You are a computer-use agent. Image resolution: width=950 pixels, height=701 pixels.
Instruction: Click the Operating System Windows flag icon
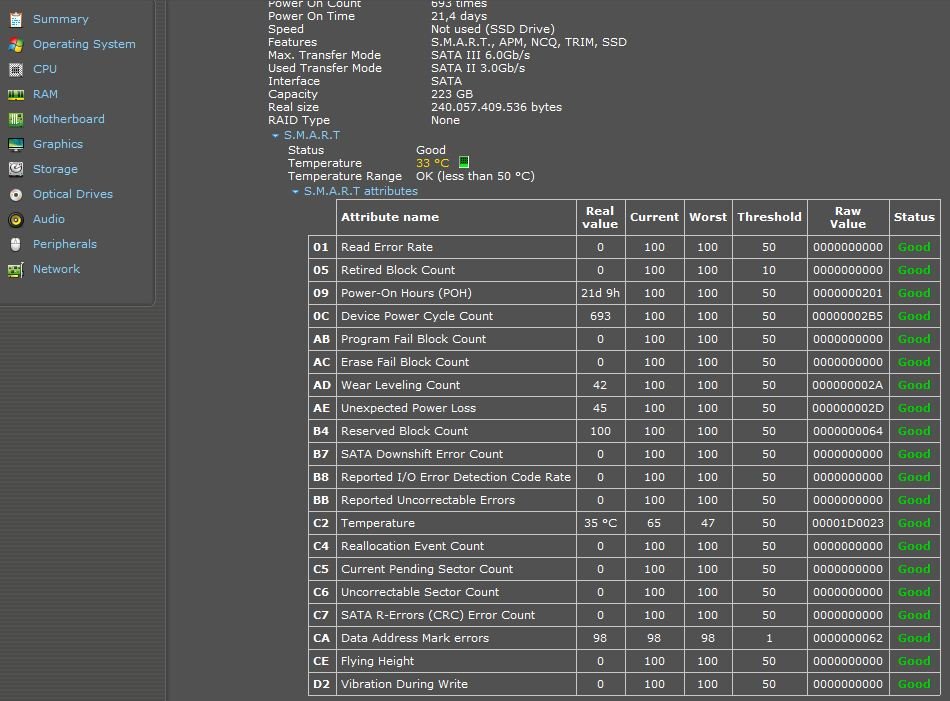point(15,44)
